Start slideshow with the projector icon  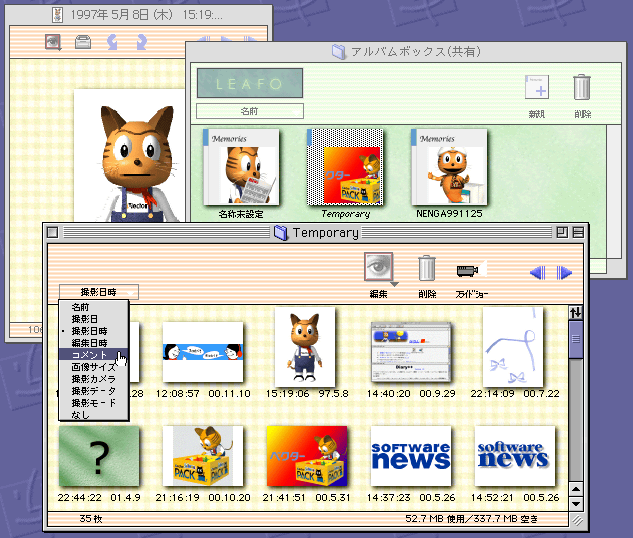coord(471,270)
